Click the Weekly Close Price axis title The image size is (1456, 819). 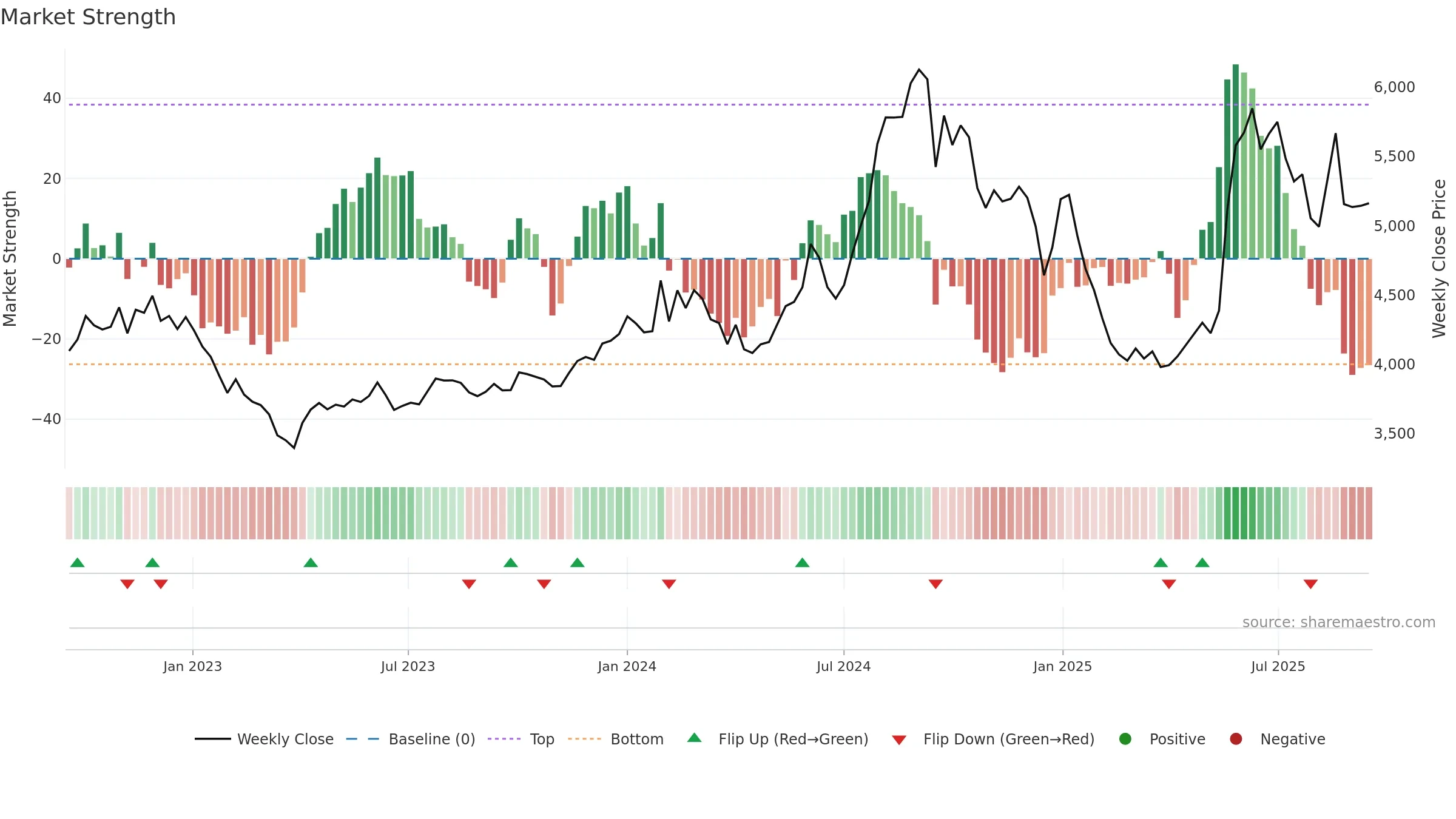pyautogui.click(x=1439, y=258)
